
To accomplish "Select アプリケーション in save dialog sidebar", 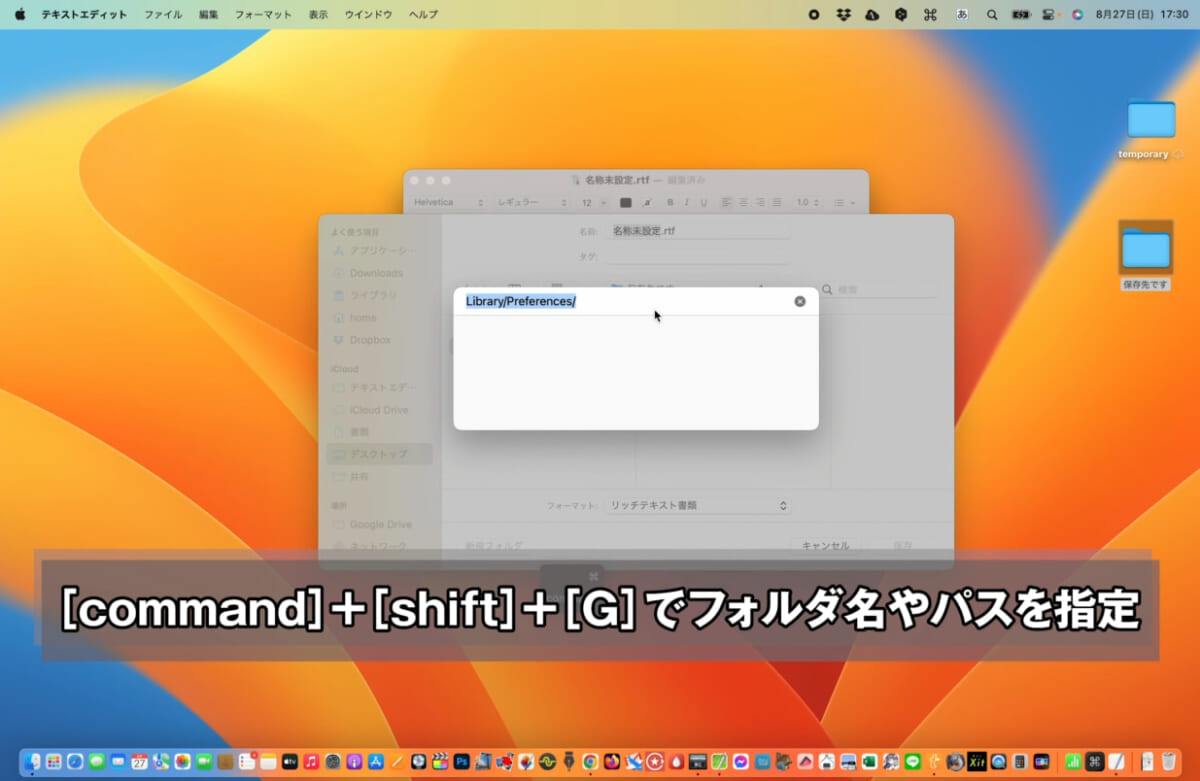I will click(x=380, y=250).
